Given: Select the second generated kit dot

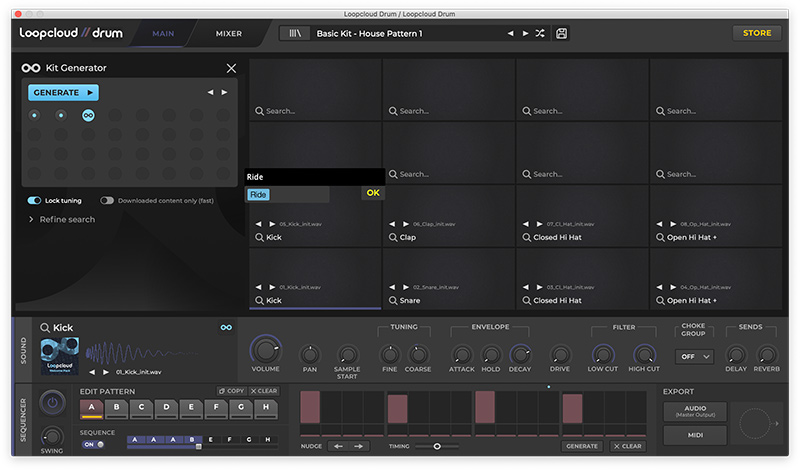Looking at the screenshot, I should click(61, 115).
